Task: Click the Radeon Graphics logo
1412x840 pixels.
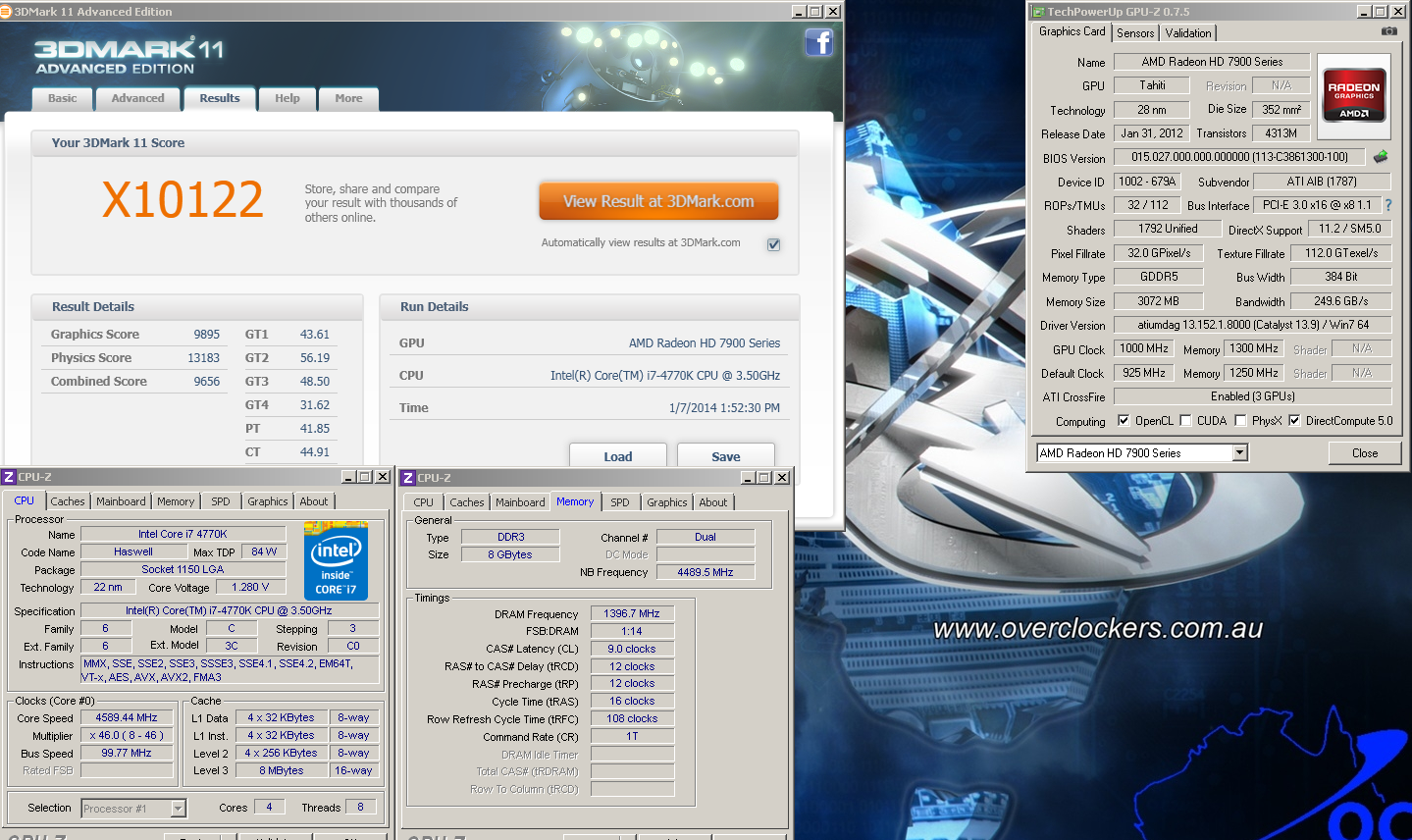Action: (x=1354, y=95)
